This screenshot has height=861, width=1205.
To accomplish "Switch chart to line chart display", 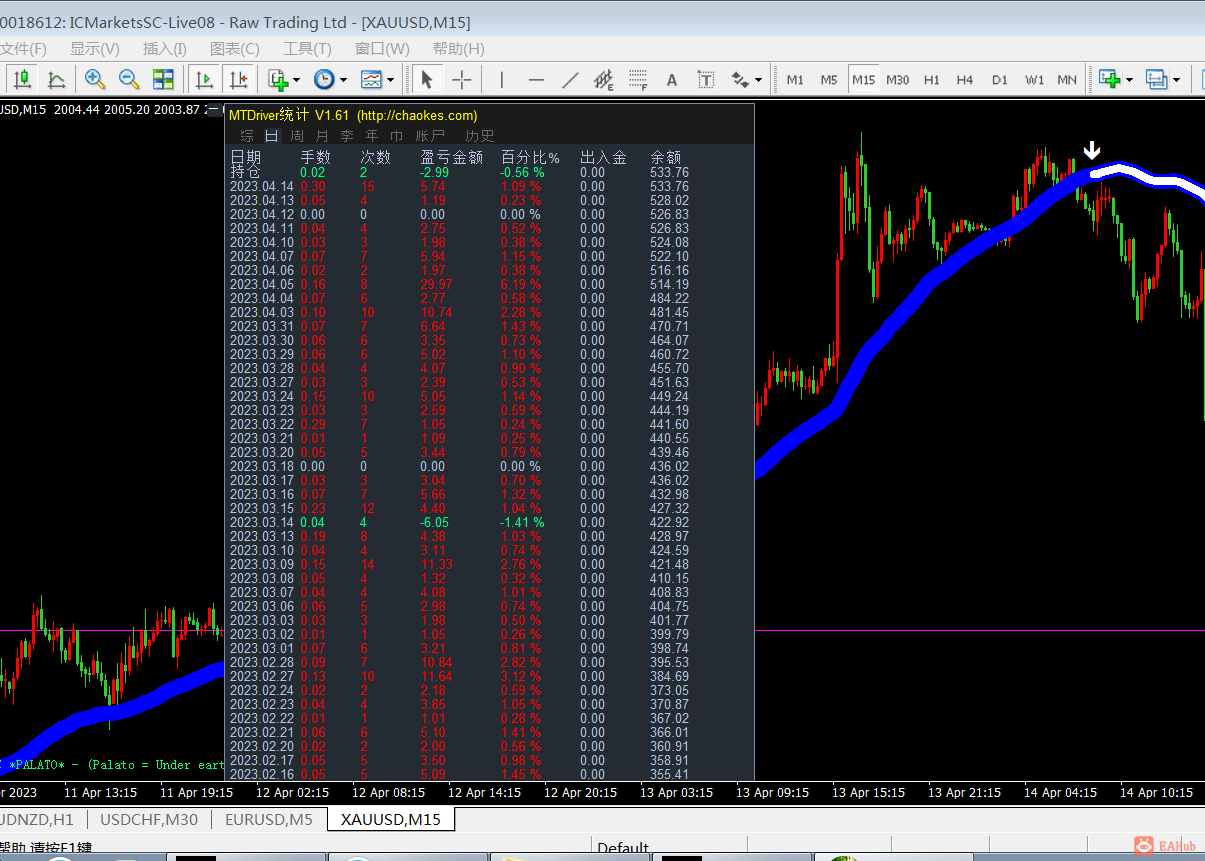I will (x=57, y=79).
